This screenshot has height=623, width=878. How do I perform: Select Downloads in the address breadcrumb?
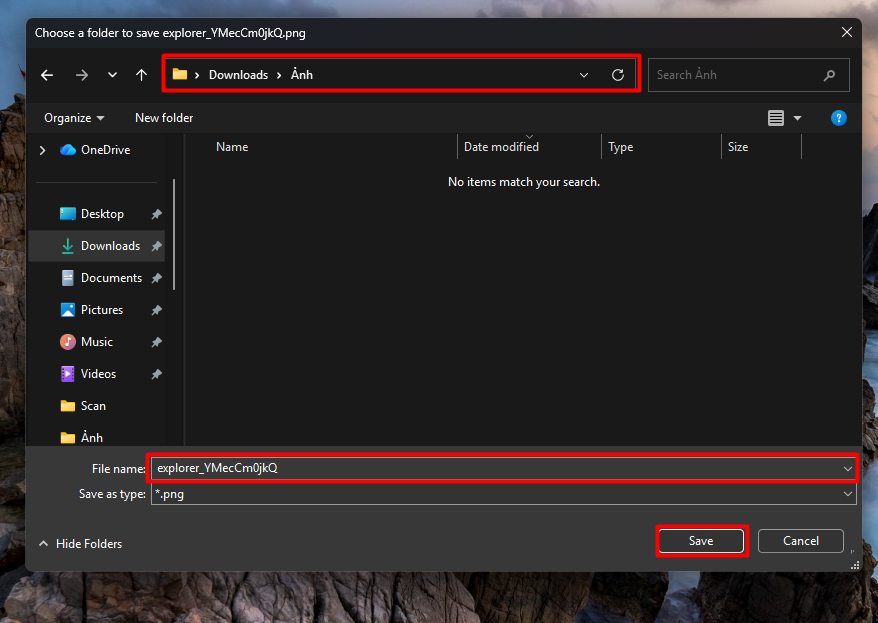pos(239,75)
